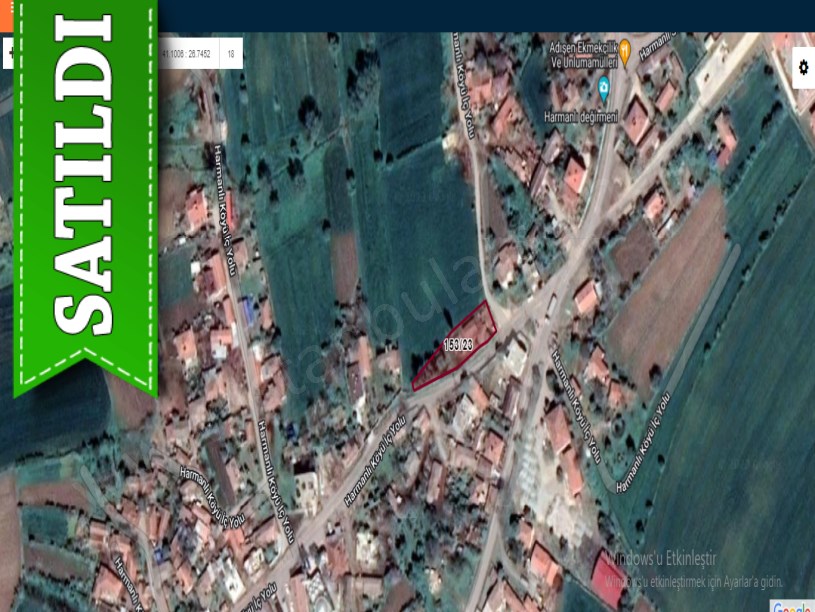The image size is (815, 612).
Task: Click the green SATILDI ribbon banner
Action: [85, 190]
